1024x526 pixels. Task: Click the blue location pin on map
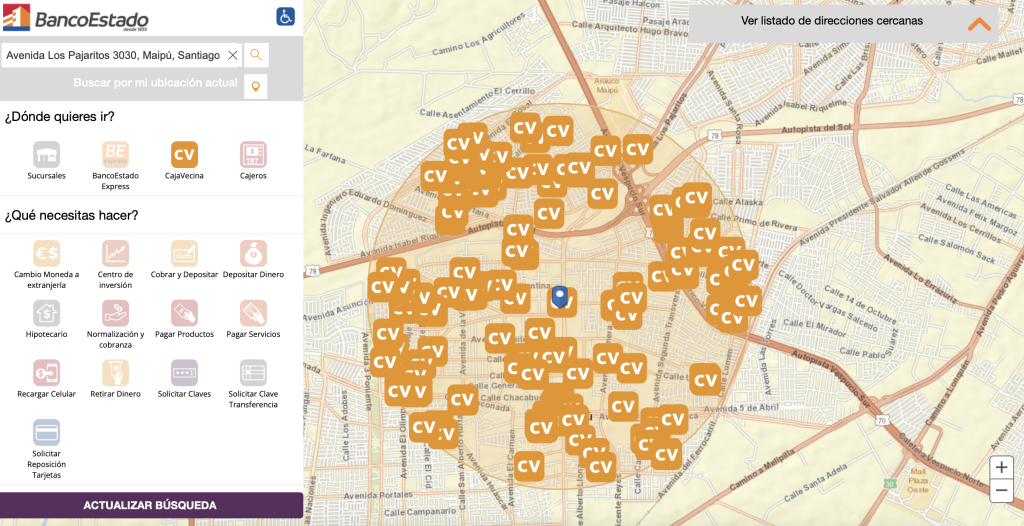point(560,297)
